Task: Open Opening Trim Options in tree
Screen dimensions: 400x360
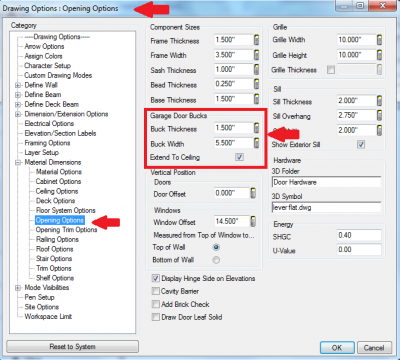Action: point(66,230)
